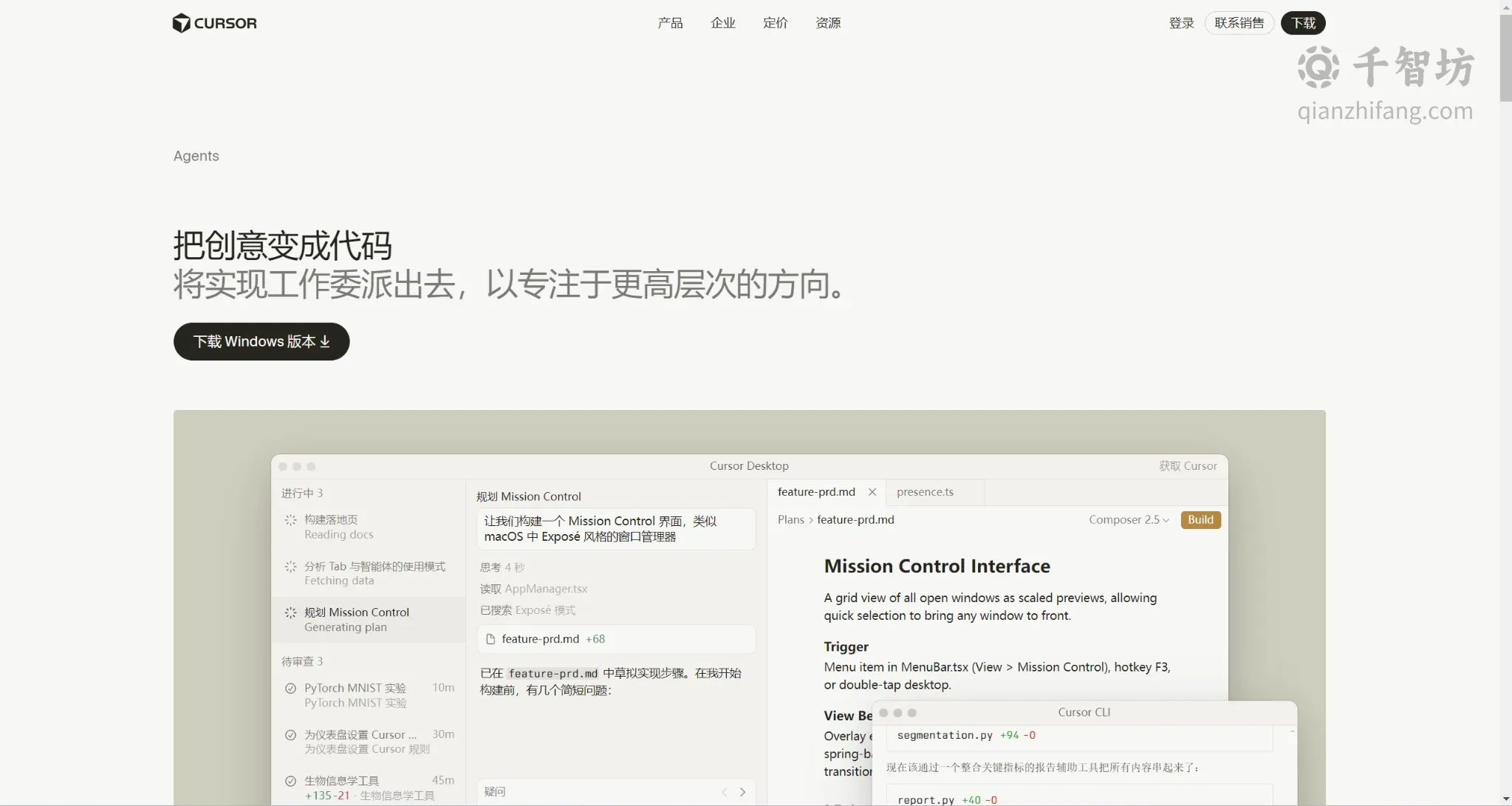Viewport: 1512px width, 806px height.
Task: Click scrollbar down arrow at bottom
Action: click(1505, 799)
